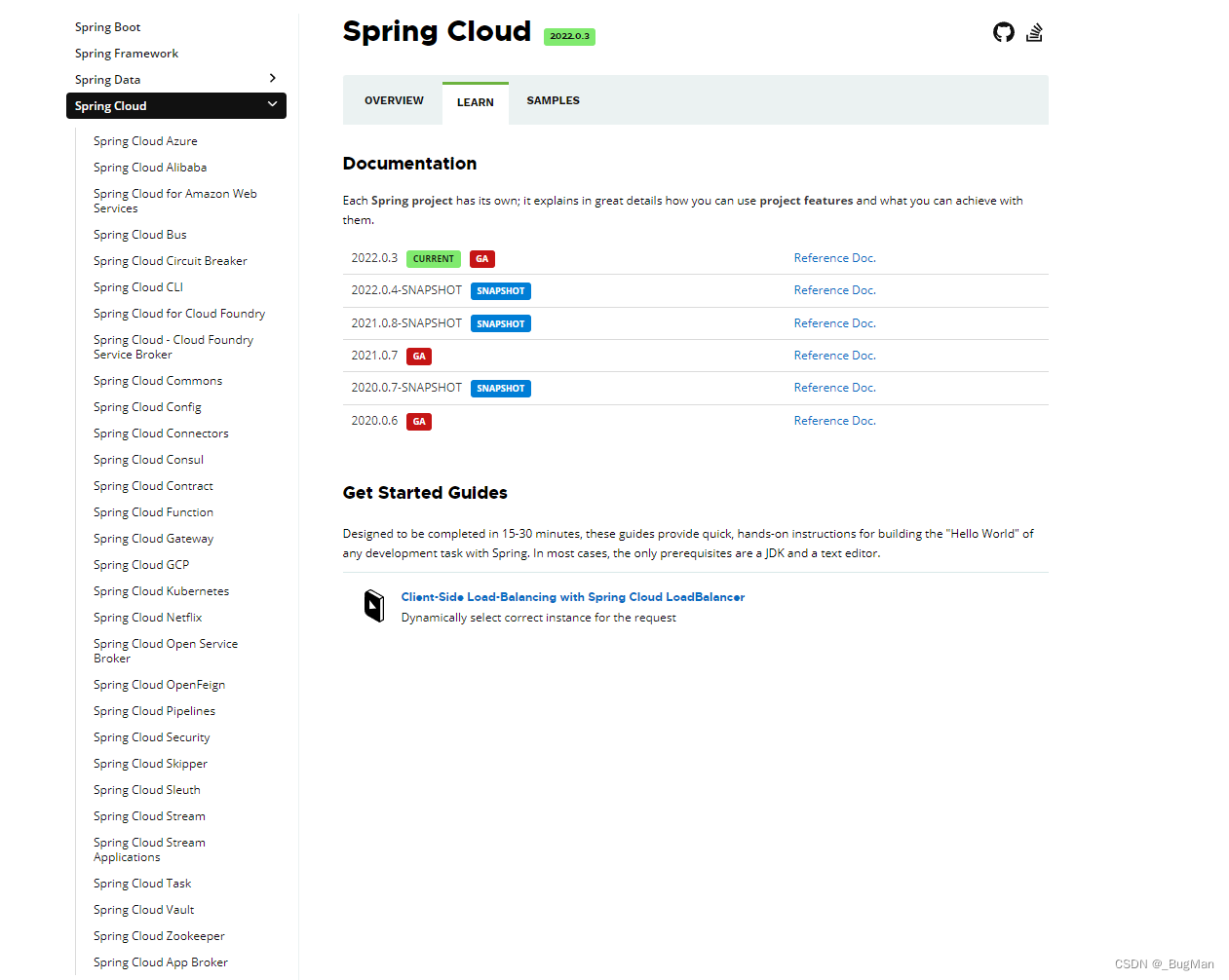Image resolution: width=1229 pixels, height=980 pixels.
Task: Open Reference Doc. for 2020.0.7-SNAPSHOT
Action: point(835,388)
